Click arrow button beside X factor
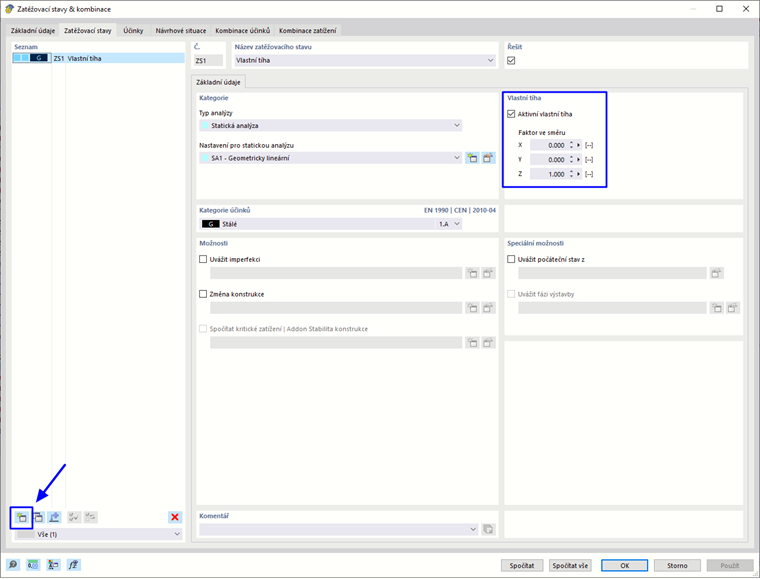The image size is (760, 579). (x=579, y=145)
